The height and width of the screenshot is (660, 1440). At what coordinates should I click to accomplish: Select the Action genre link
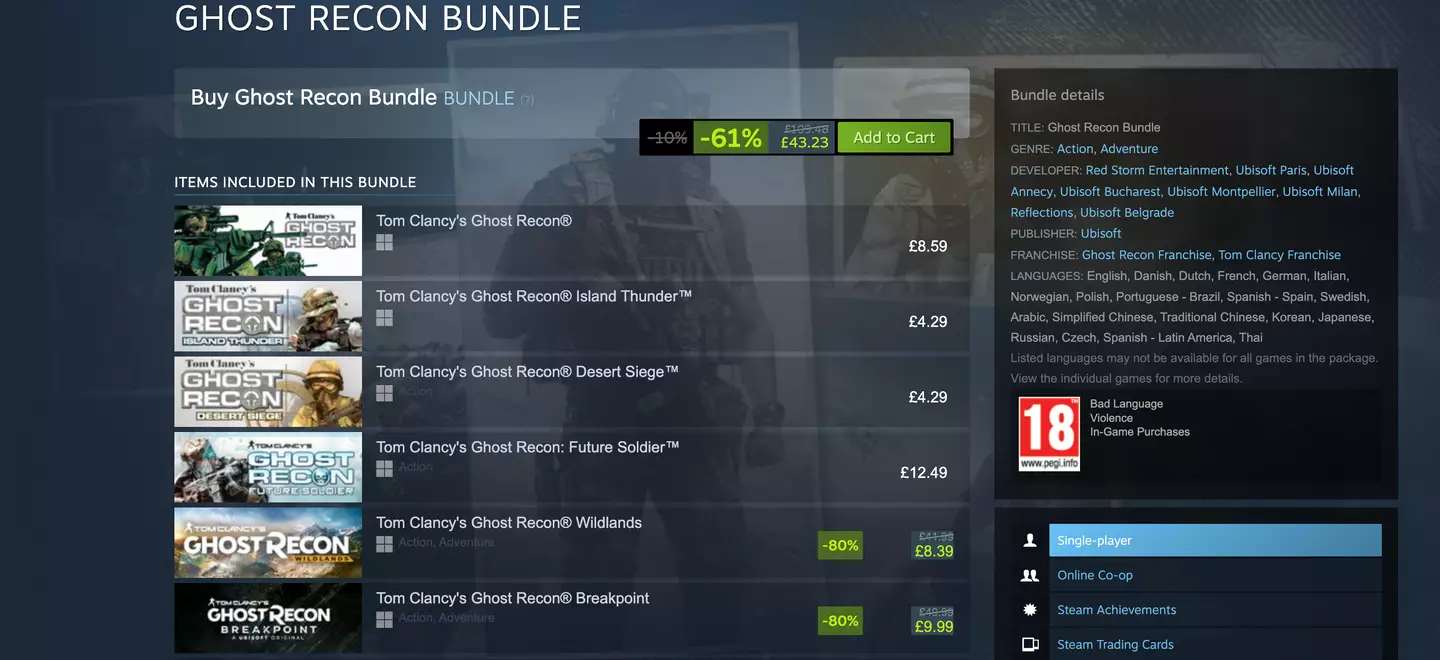pos(1075,149)
